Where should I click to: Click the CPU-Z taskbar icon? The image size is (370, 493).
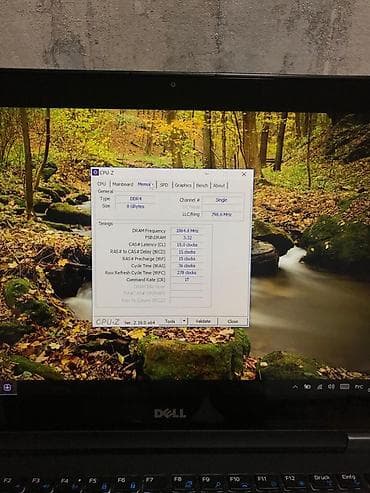(7, 387)
